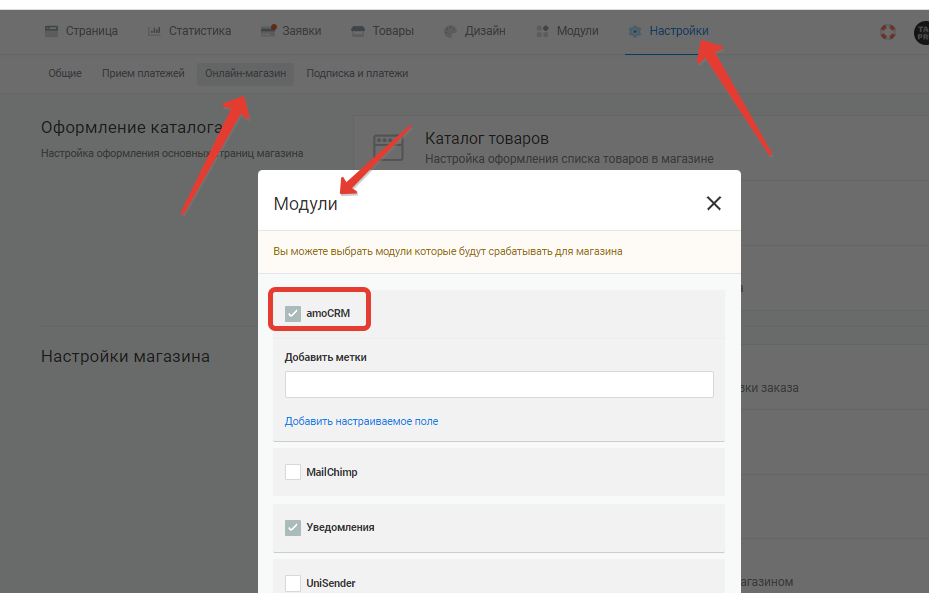Screen dimensions: 929x593
Task: Open the Модули tab in top navigation
Action: (x=568, y=31)
